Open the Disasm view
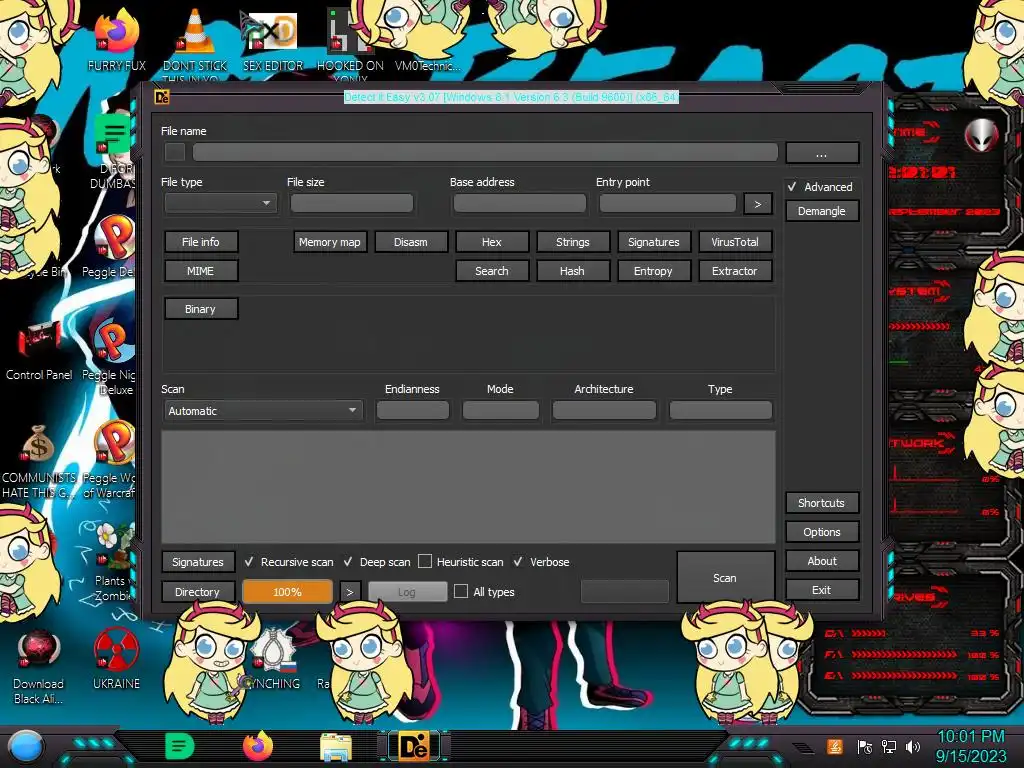 pyautogui.click(x=411, y=242)
